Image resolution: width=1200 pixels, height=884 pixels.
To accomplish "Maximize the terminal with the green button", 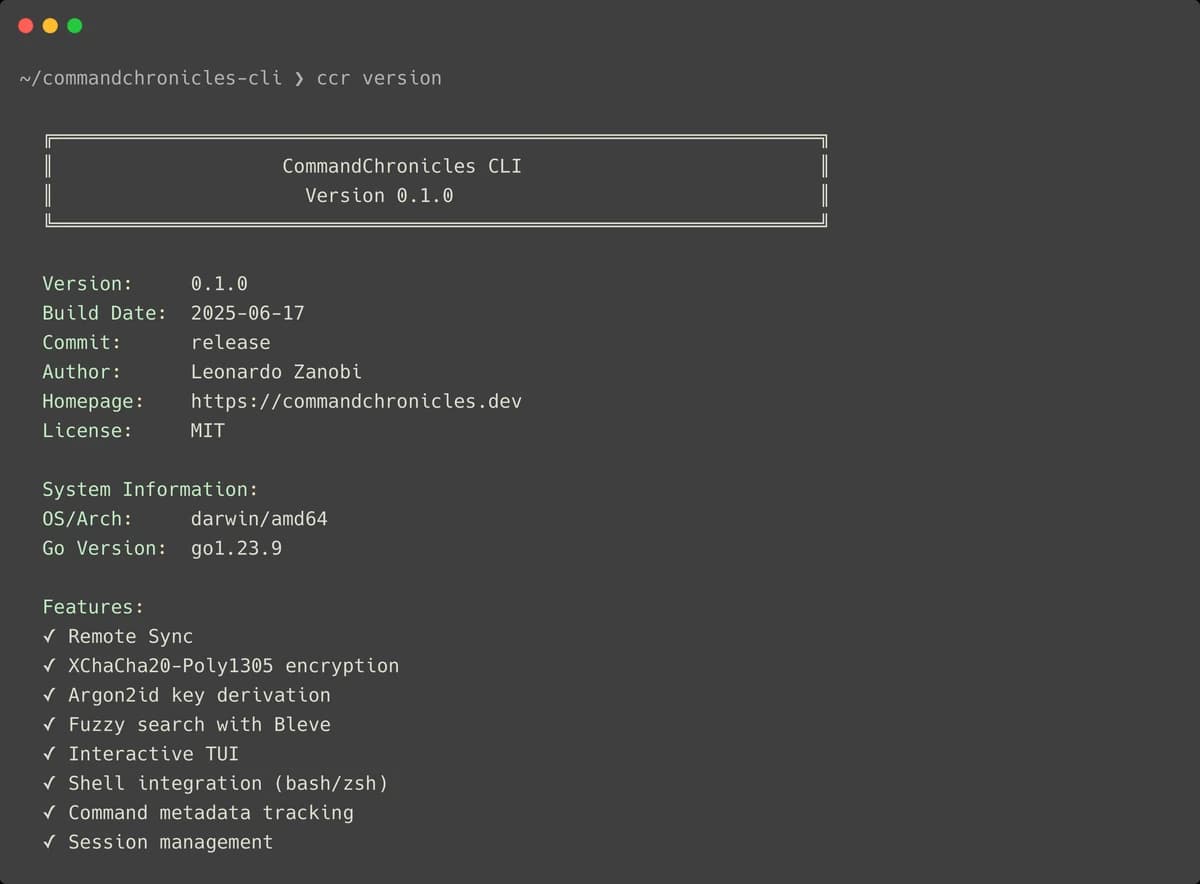I will click(x=74, y=26).
